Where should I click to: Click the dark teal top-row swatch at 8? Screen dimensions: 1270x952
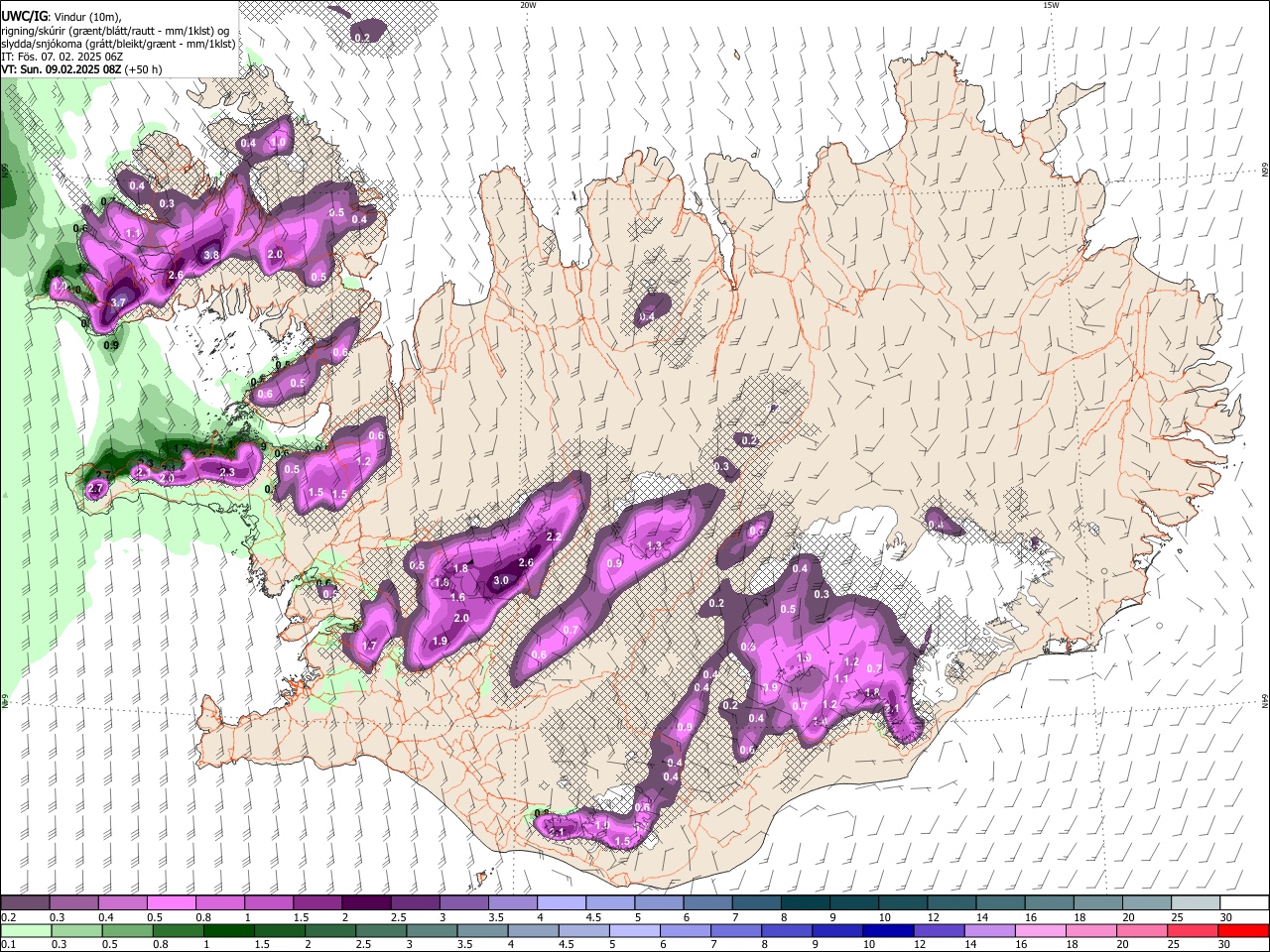point(806,903)
